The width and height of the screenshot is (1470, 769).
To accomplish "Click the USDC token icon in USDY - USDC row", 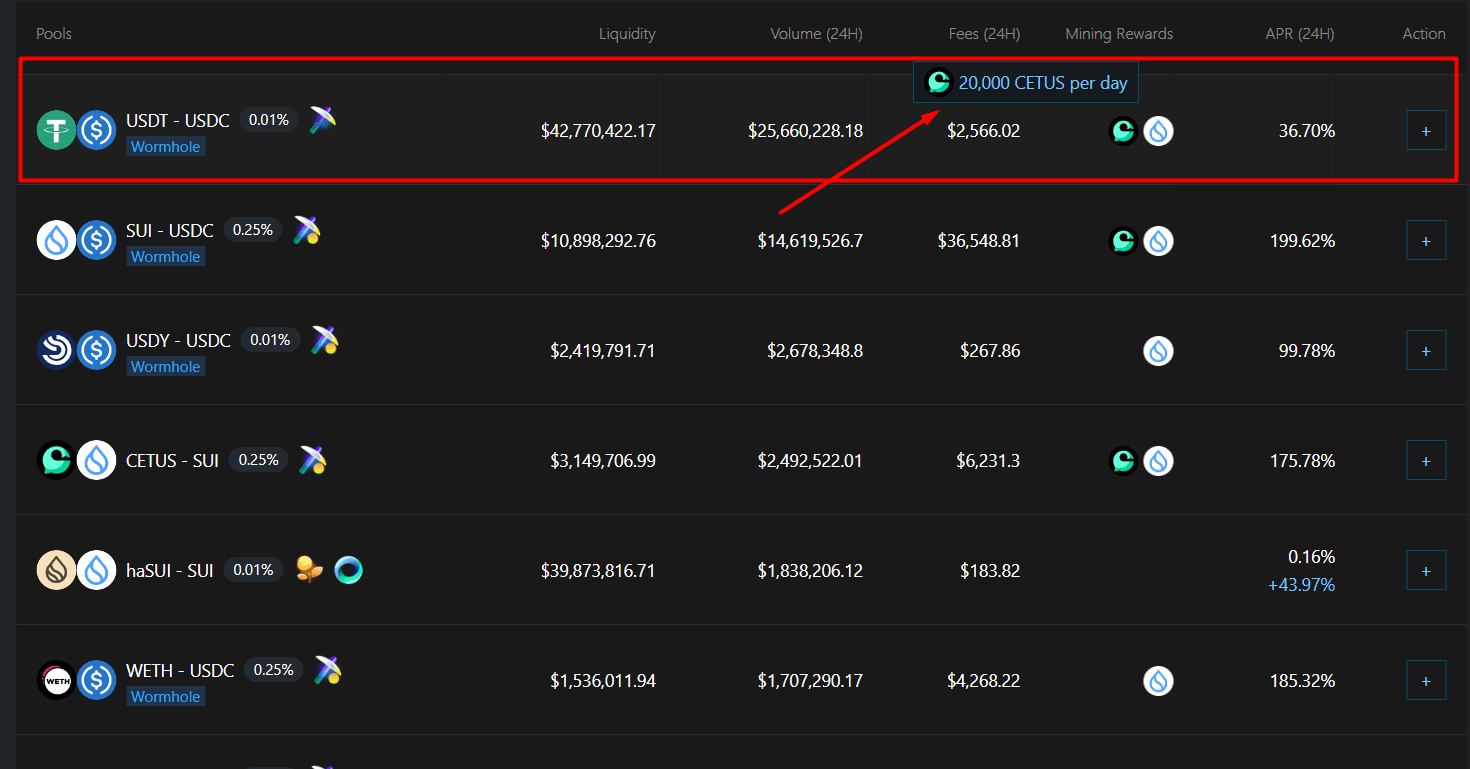I will point(97,350).
